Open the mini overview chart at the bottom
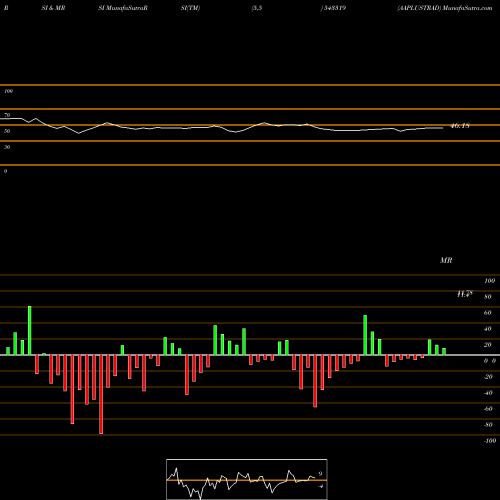This screenshot has height=500, width=500. pos(247,479)
